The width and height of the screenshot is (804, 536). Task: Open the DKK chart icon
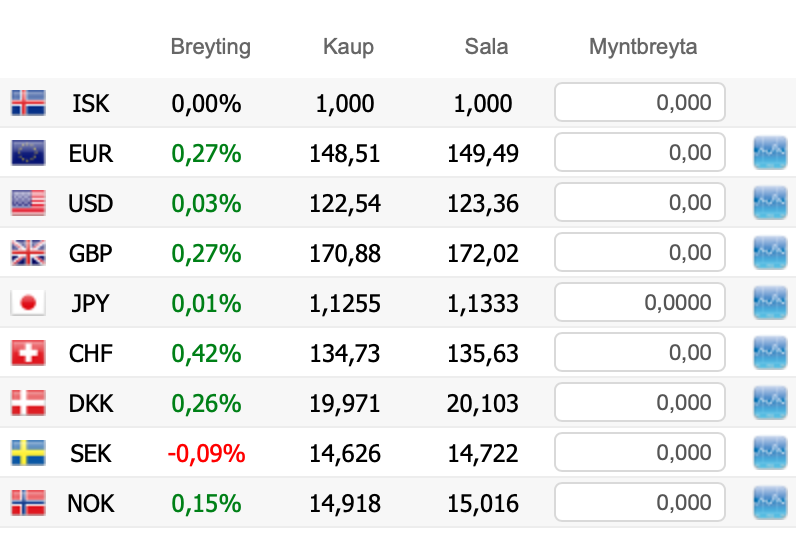tap(770, 403)
